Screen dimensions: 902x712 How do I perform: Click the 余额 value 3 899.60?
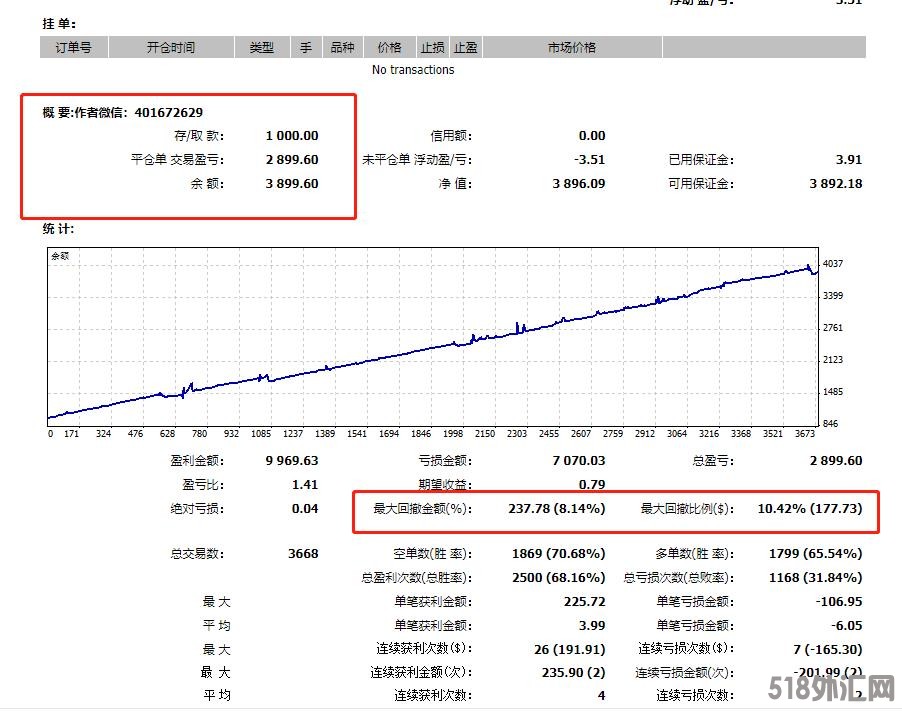[x=292, y=184]
